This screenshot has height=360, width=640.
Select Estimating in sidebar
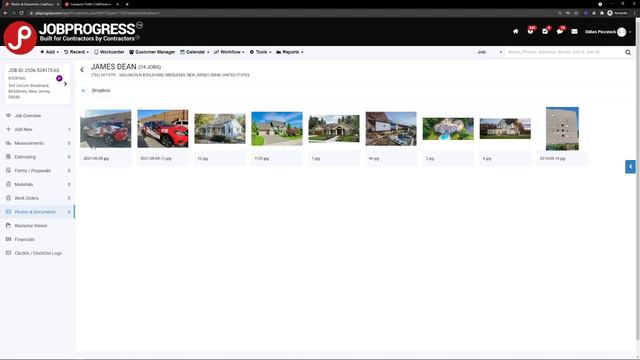(x=38, y=157)
